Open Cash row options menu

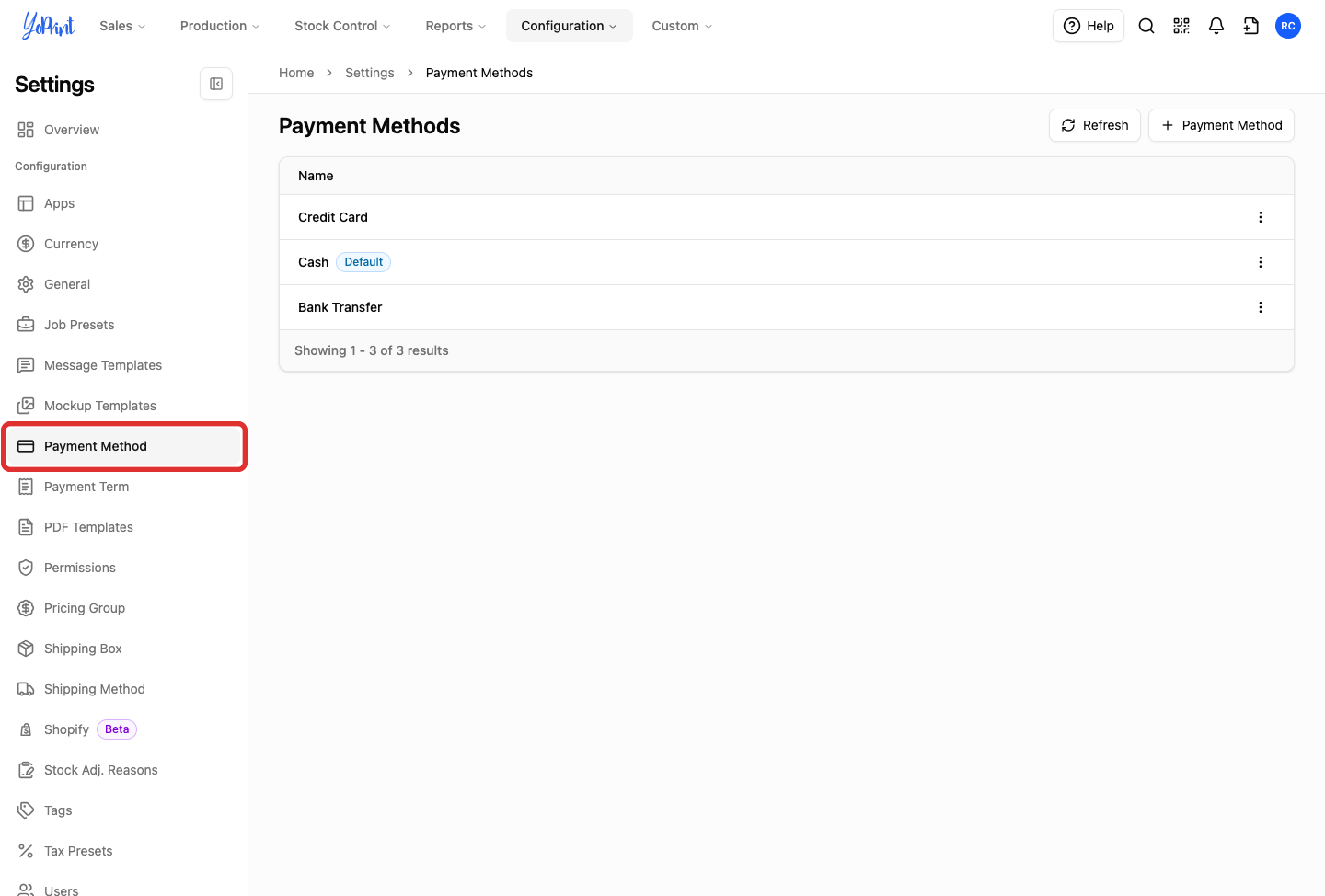tap(1261, 262)
